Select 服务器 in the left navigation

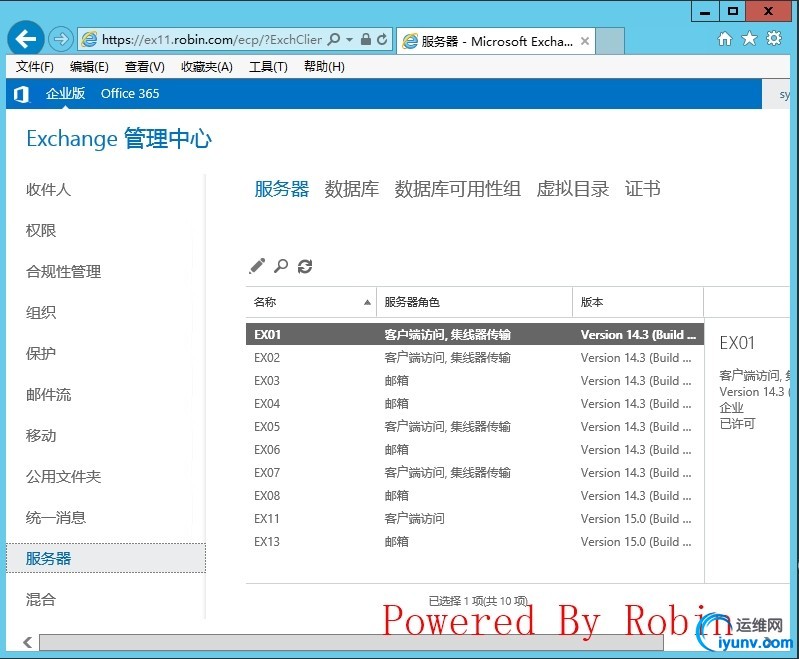coord(105,558)
